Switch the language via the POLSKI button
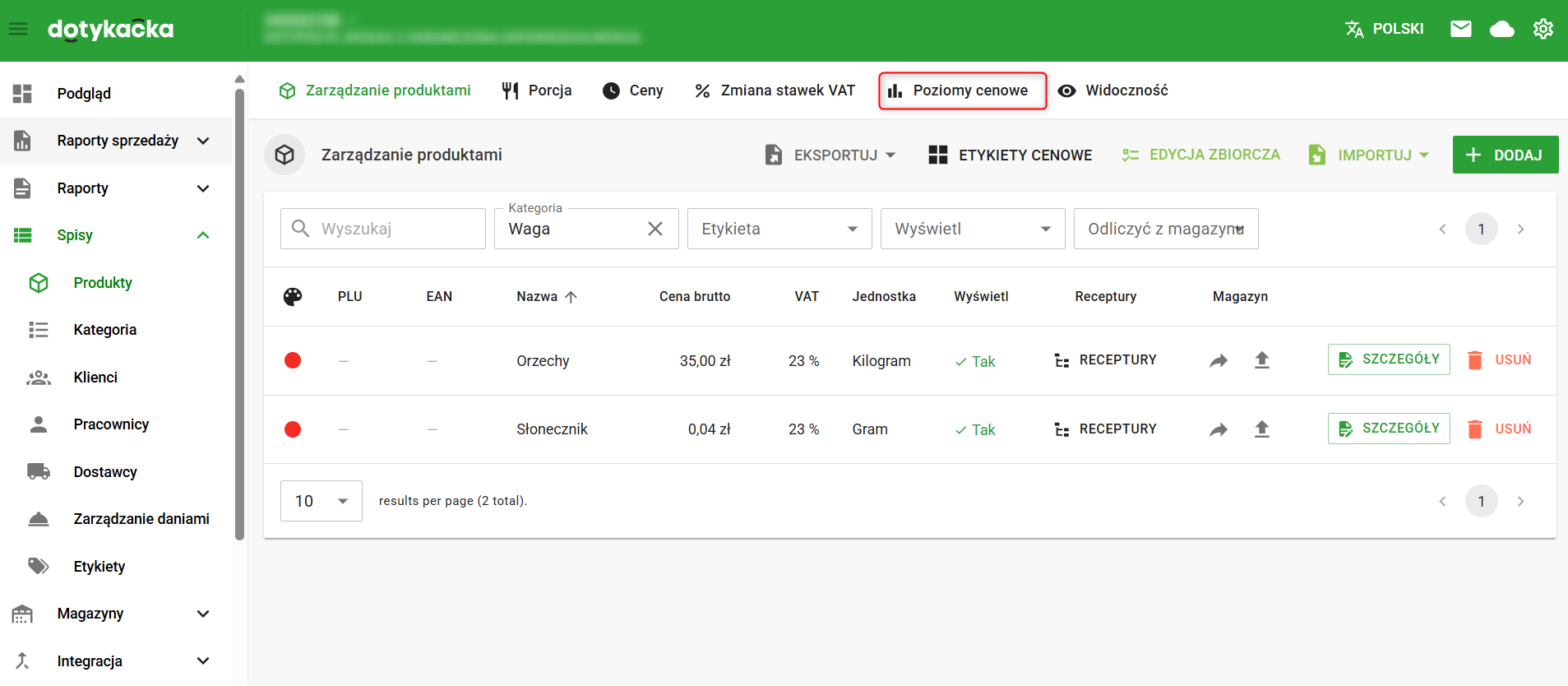The width and height of the screenshot is (1568, 686). pyautogui.click(x=1384, y=29)
